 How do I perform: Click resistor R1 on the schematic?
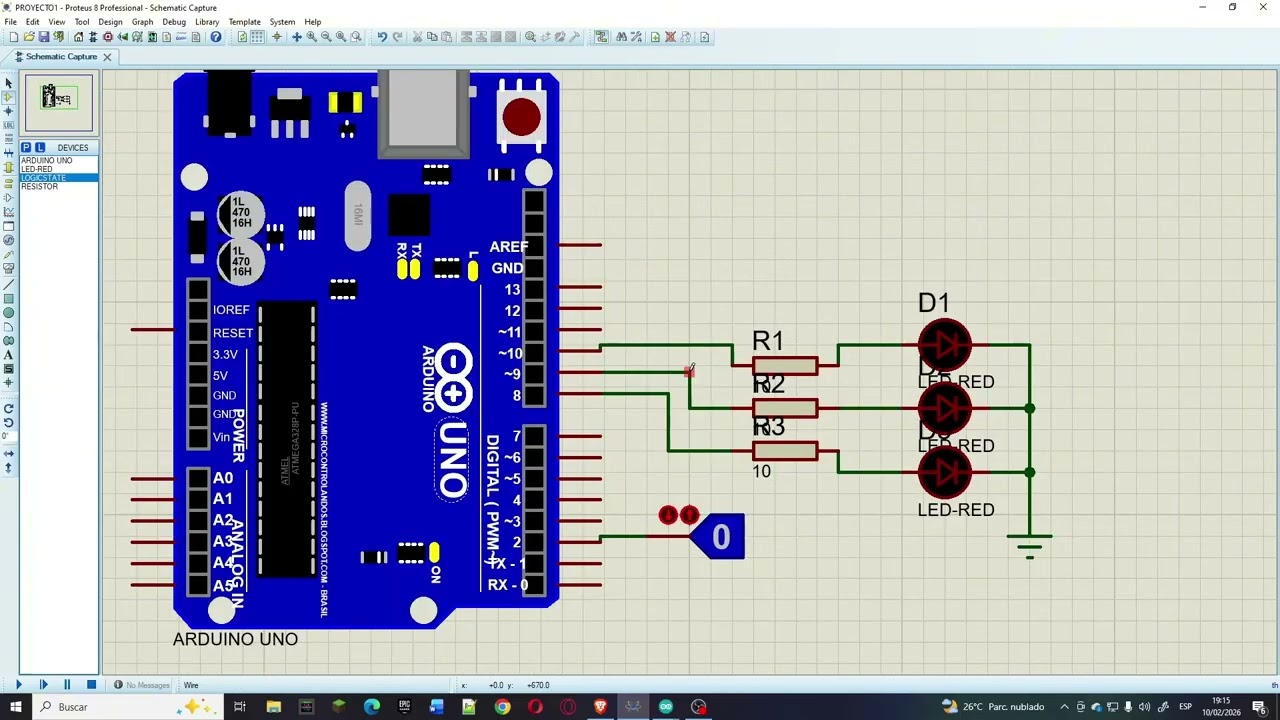(785, 366)
